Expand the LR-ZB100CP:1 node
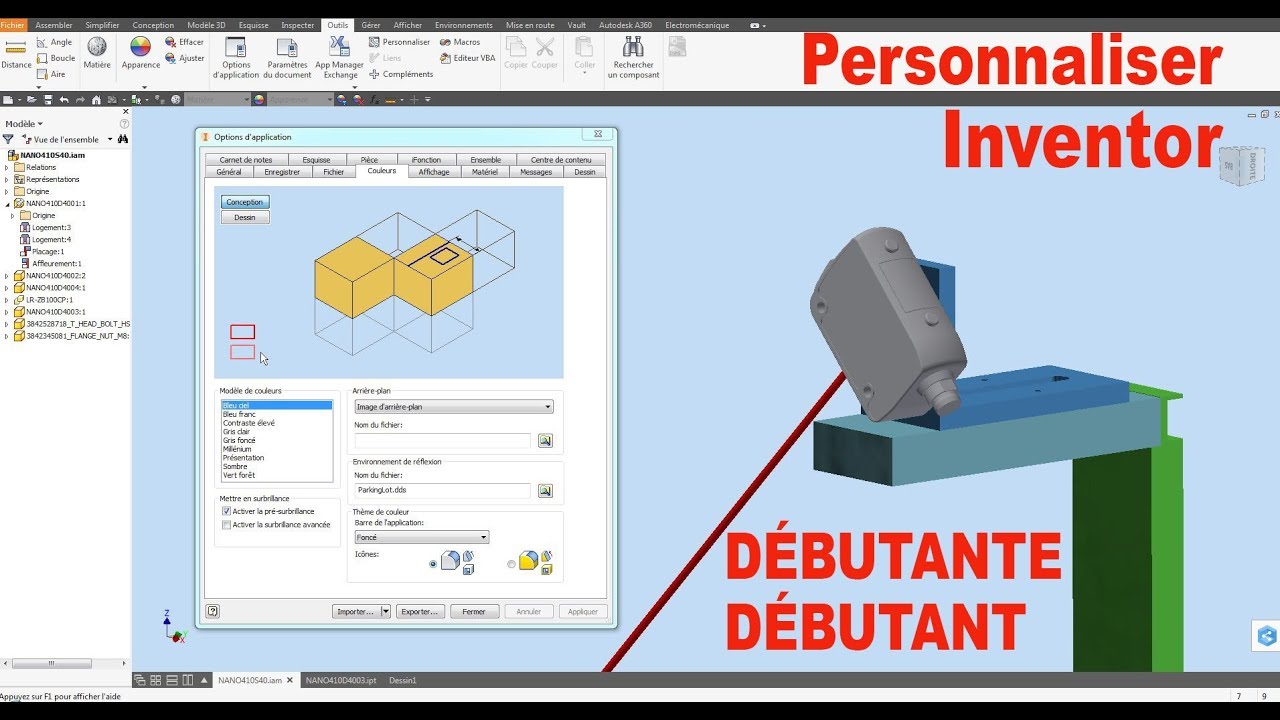The image size is (1280, 720). [x=7, y=299]
